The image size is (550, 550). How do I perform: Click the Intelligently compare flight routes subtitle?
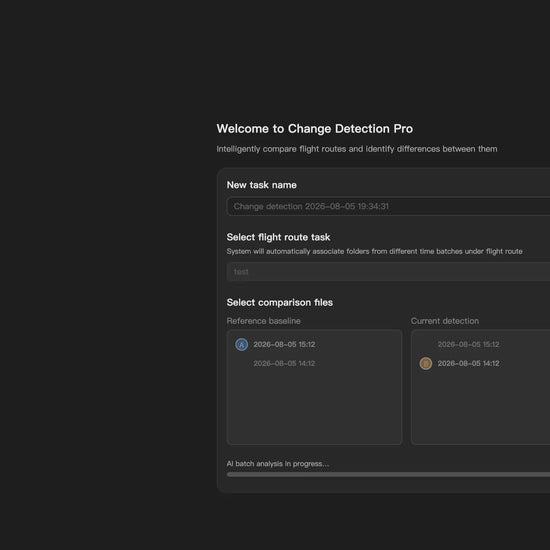tap(357, 149)
